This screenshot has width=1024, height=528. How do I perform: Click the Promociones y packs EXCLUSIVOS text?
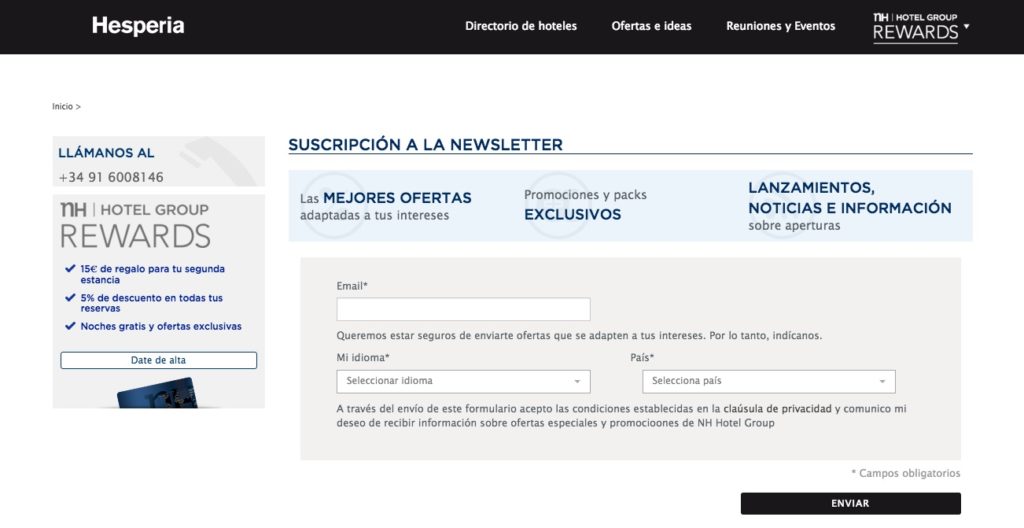point(585,205)
